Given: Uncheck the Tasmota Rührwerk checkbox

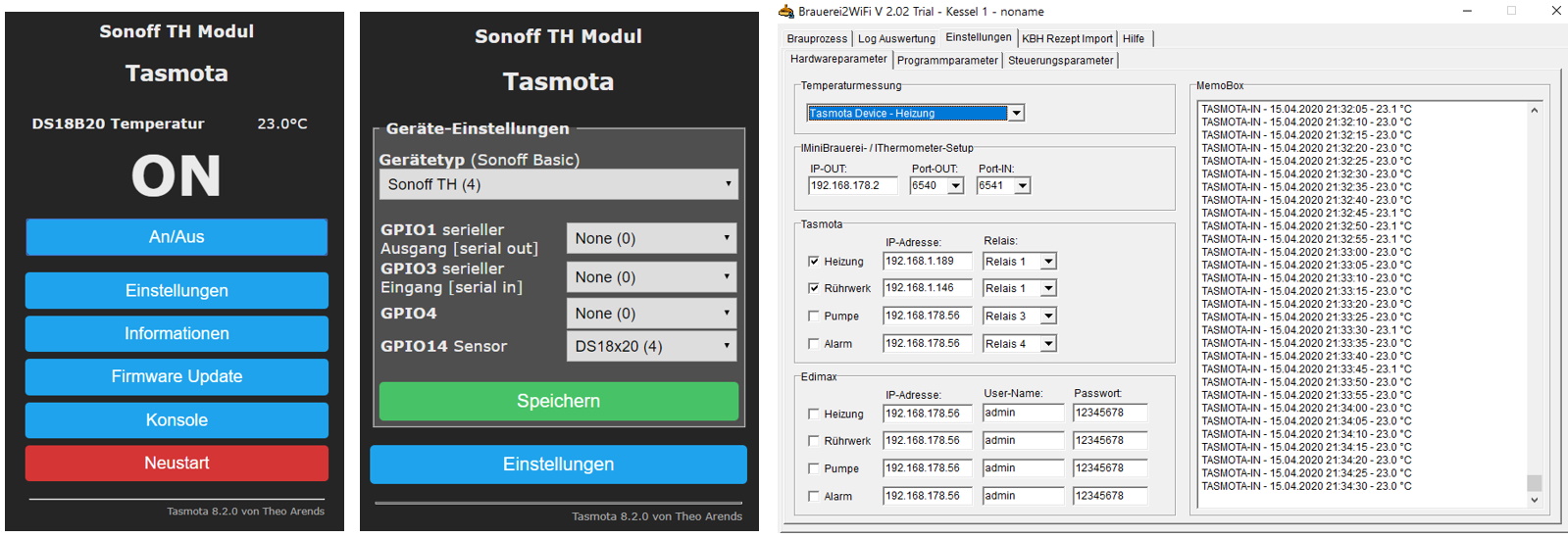Looking at the screenshot, I should coord(813,288).
